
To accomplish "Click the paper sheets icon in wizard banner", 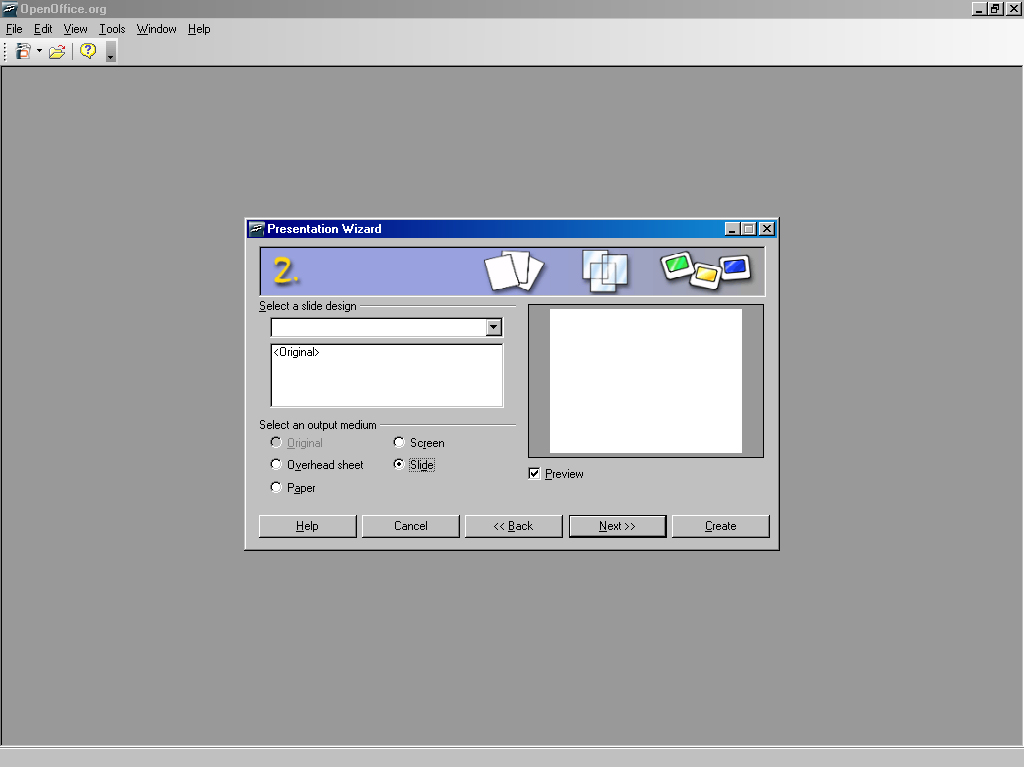I will click(x=514, y=271).
